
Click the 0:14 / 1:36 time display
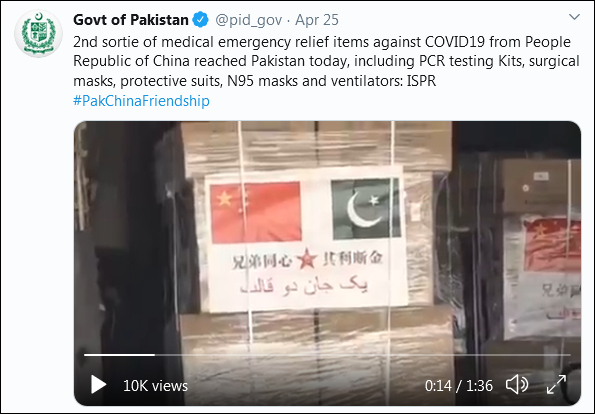(459, 386)
